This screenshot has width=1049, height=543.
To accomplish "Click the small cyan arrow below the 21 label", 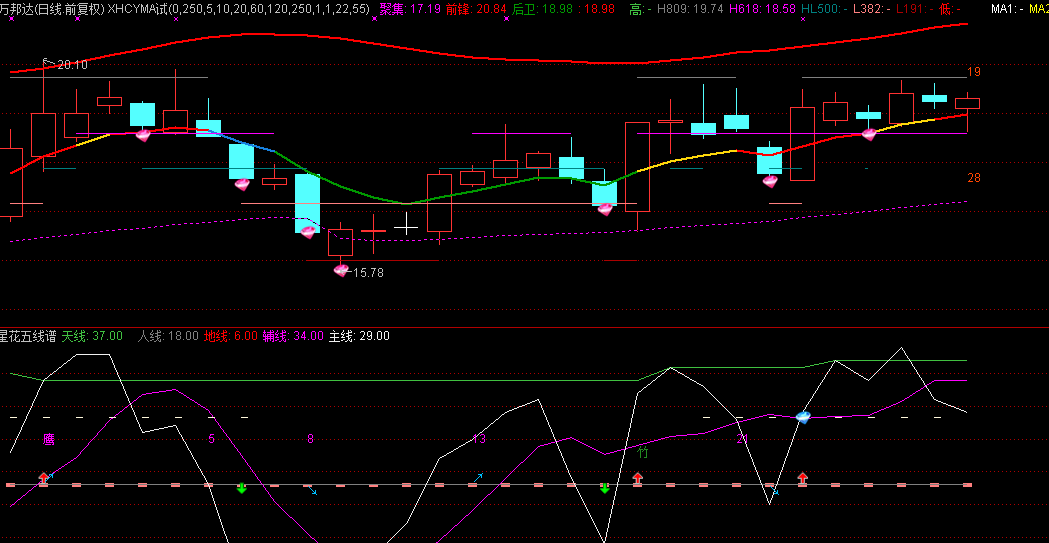I will point(775,491).
